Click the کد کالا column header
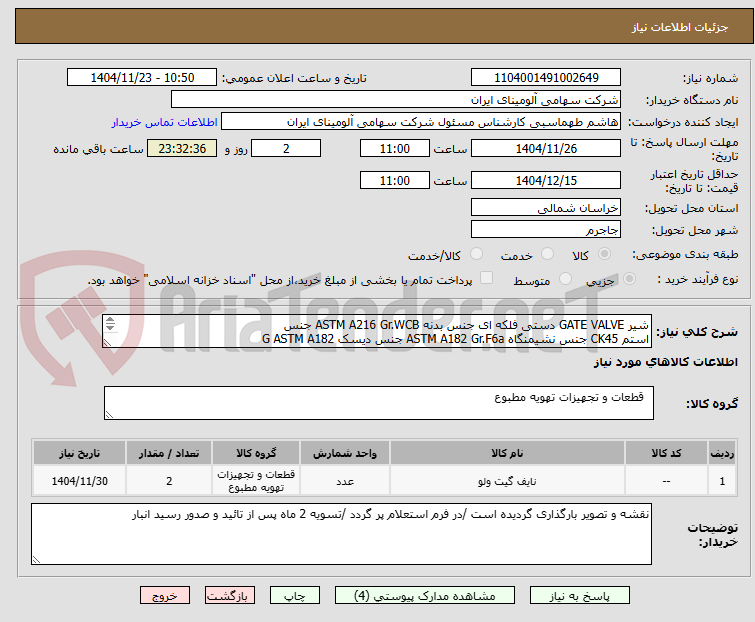The height and width of the screenshot is (622, 755). (666, 453)
